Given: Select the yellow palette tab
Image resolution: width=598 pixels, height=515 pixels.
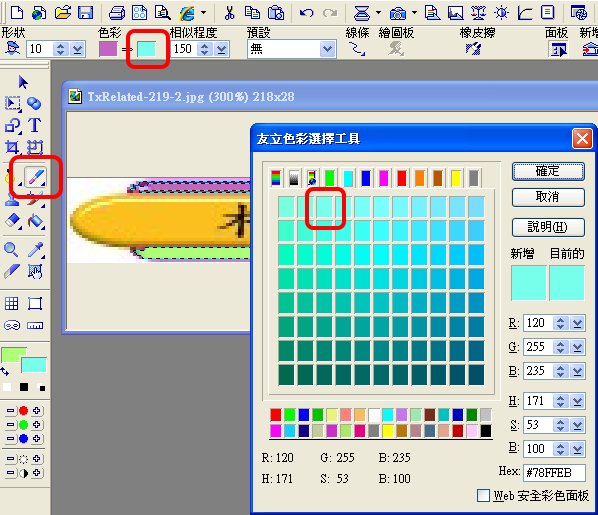Looking at the screenshot, I should pyautogui.click(x=456, y=178).
